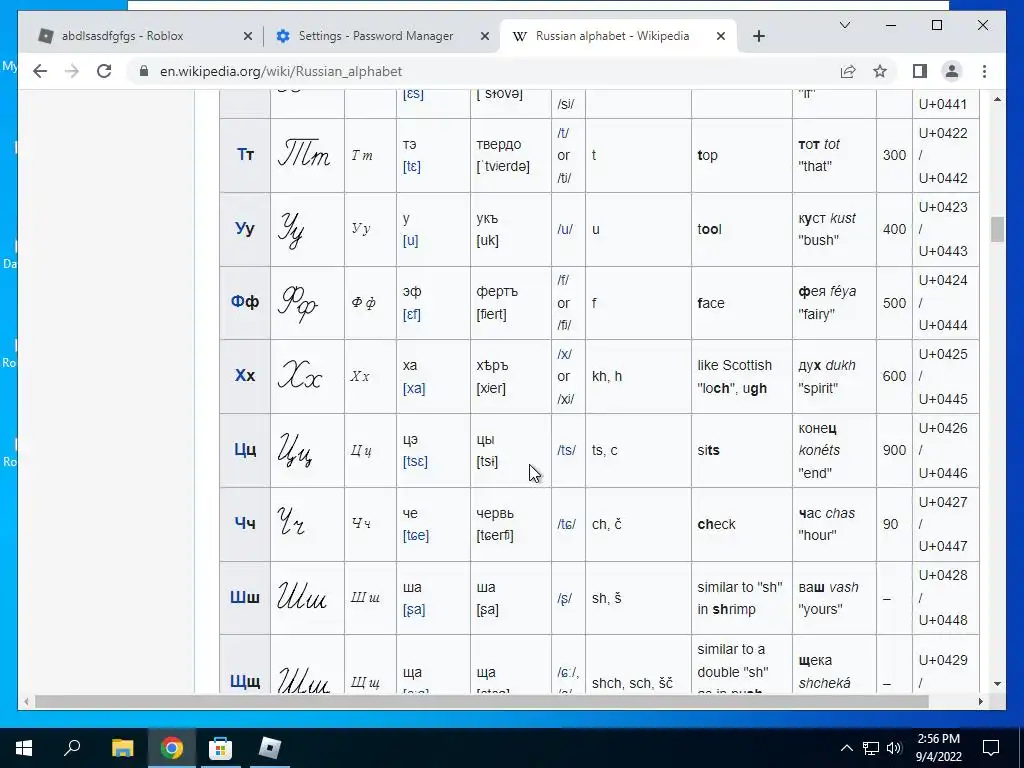Open the Фф letter link

245,302
